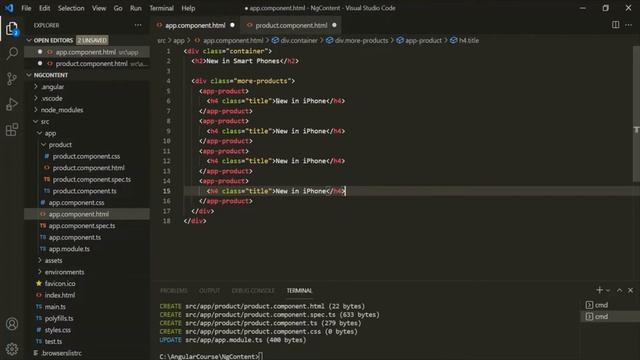
Task: Open the Extensions view icon
Action: [12, 130]
